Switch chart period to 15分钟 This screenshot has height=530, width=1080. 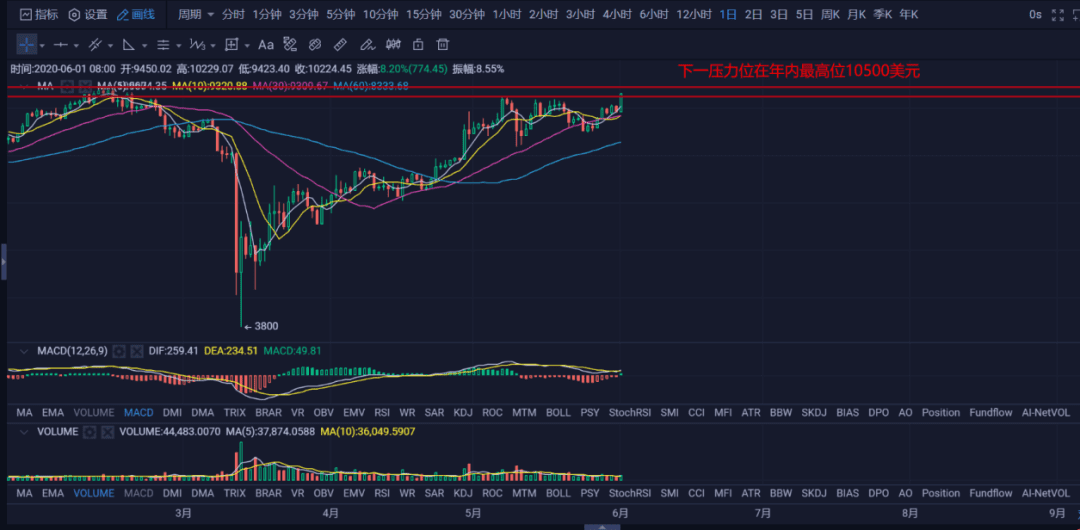click(424, 14)
